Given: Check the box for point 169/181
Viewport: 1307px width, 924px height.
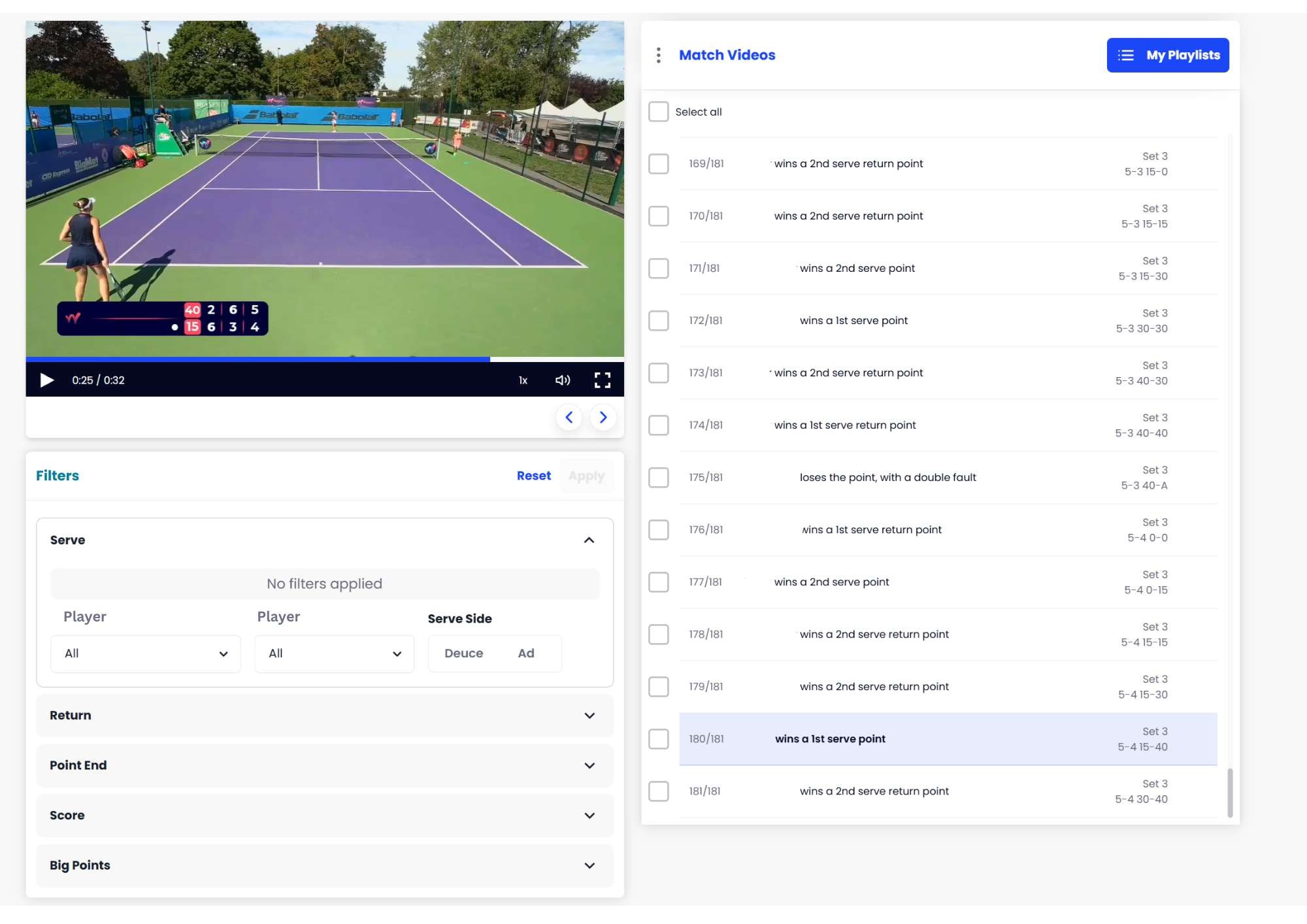Looking at the screenshot, I should click(x=658, y=163).
